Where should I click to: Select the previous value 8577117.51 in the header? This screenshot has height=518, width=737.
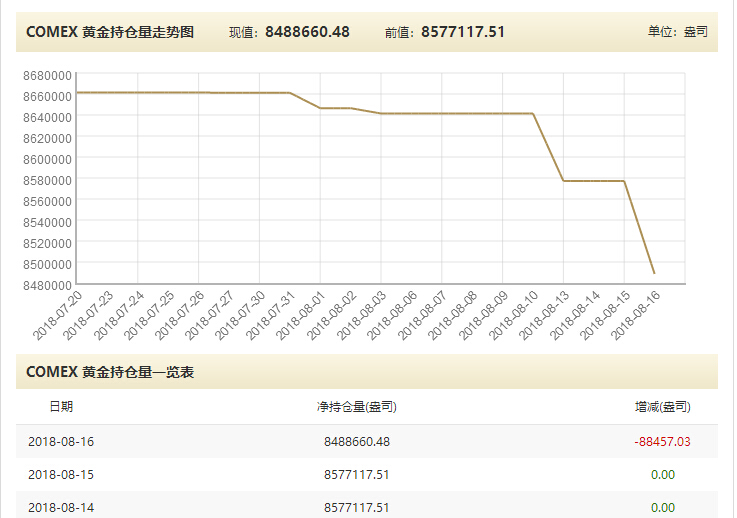463,32
